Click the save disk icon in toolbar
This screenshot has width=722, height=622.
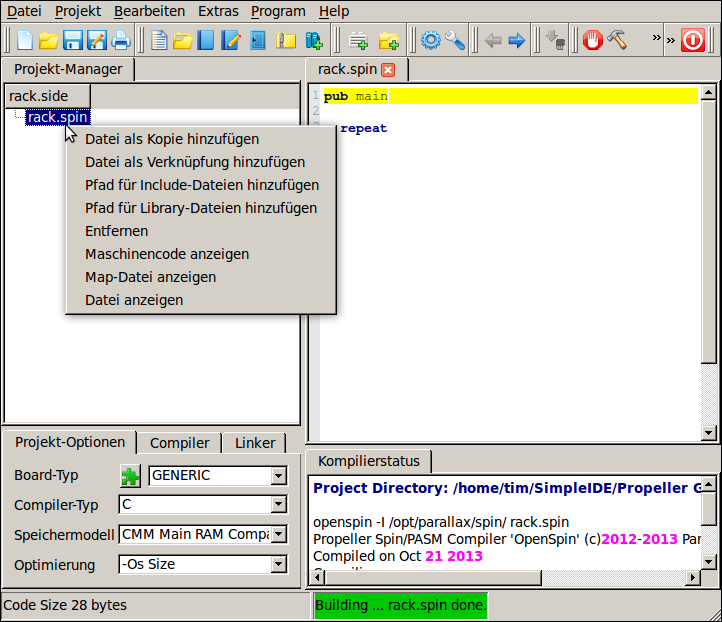[73, 41]
